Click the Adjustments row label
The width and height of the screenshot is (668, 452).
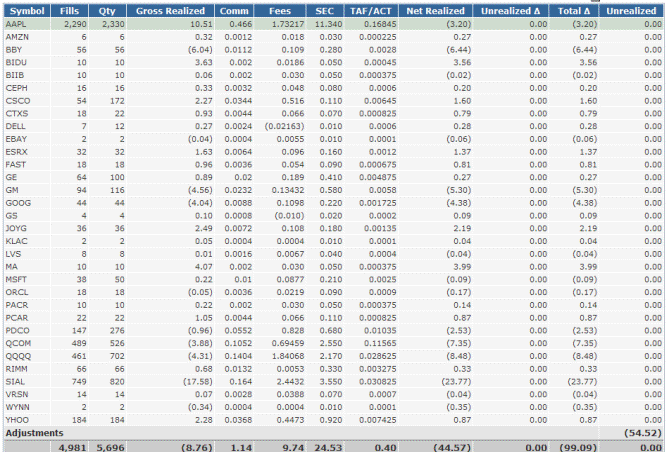click(35, 433)
